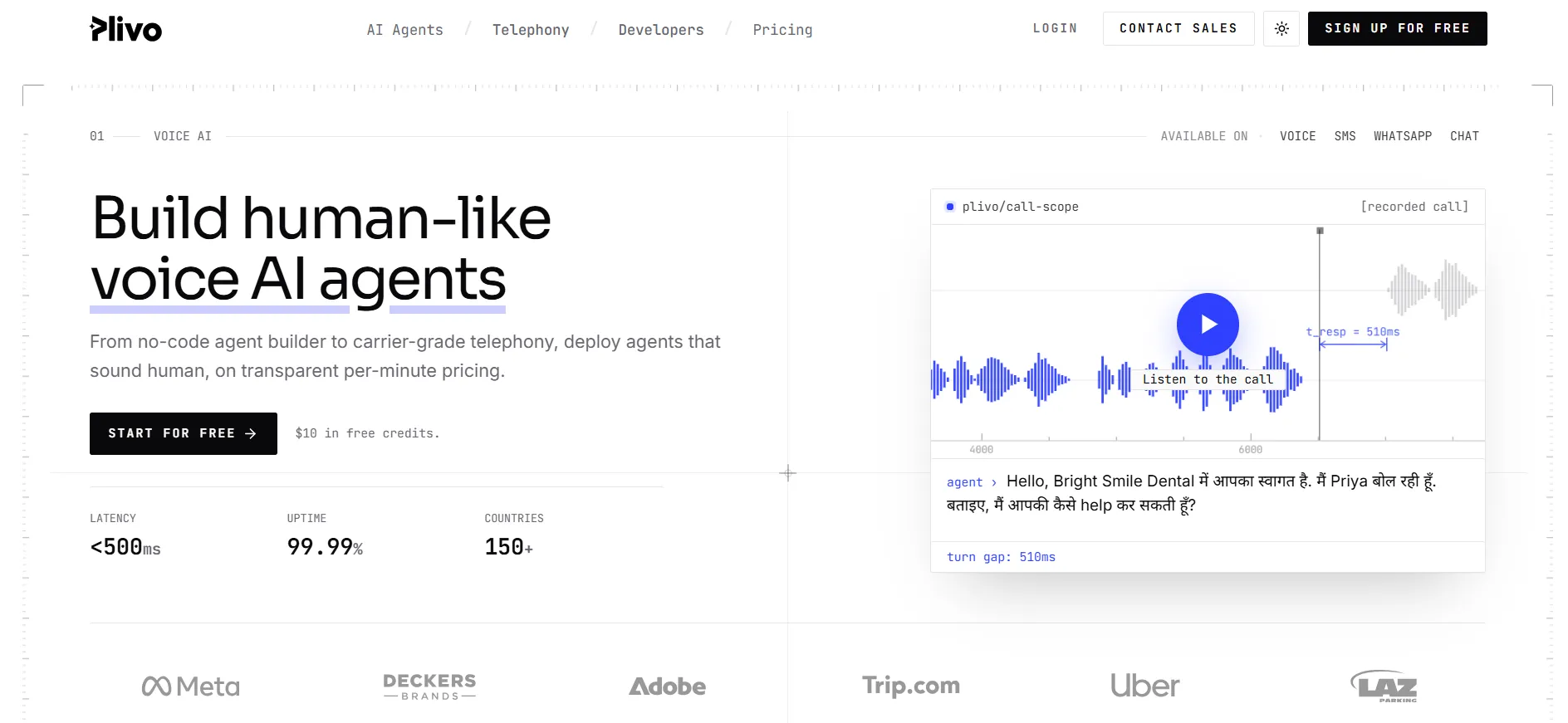This screenshot has width=1568, height=723.
Task: Click the Plivo logo
Action: (x=125, y=29)
